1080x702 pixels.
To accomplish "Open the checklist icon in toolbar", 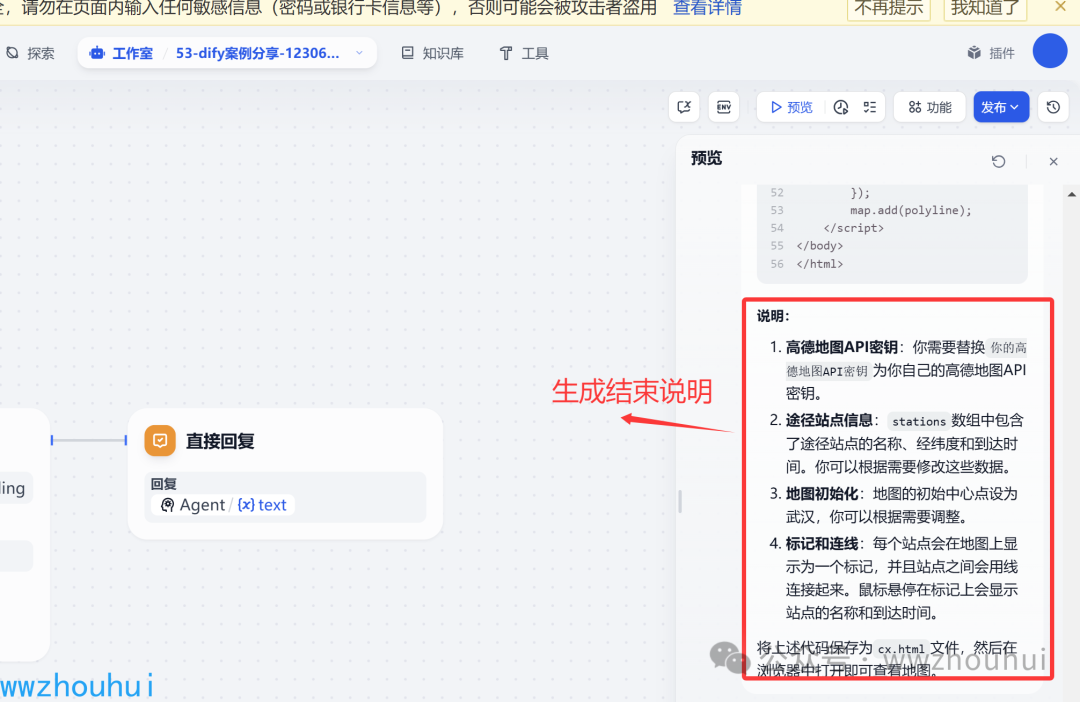I will (870, 107).
